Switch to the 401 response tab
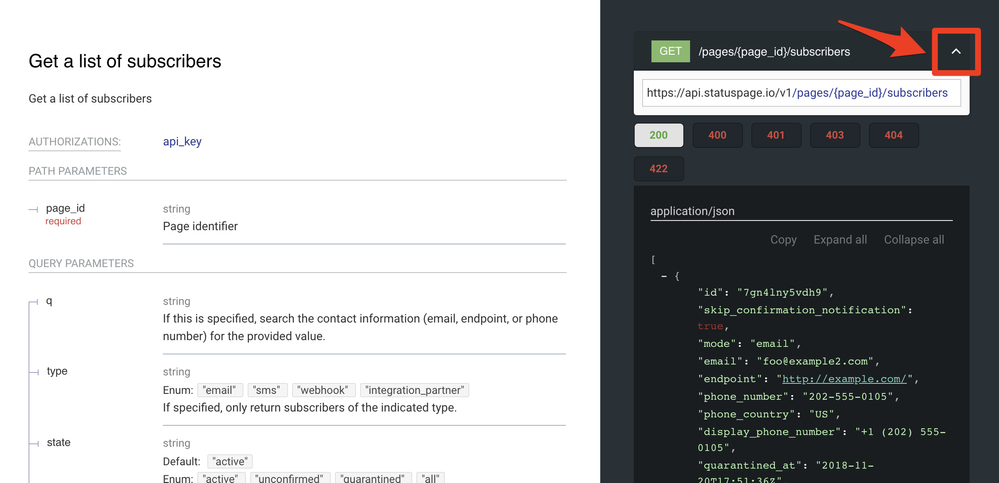This screenshot has height=483, width=999. (x=776, y=135)
